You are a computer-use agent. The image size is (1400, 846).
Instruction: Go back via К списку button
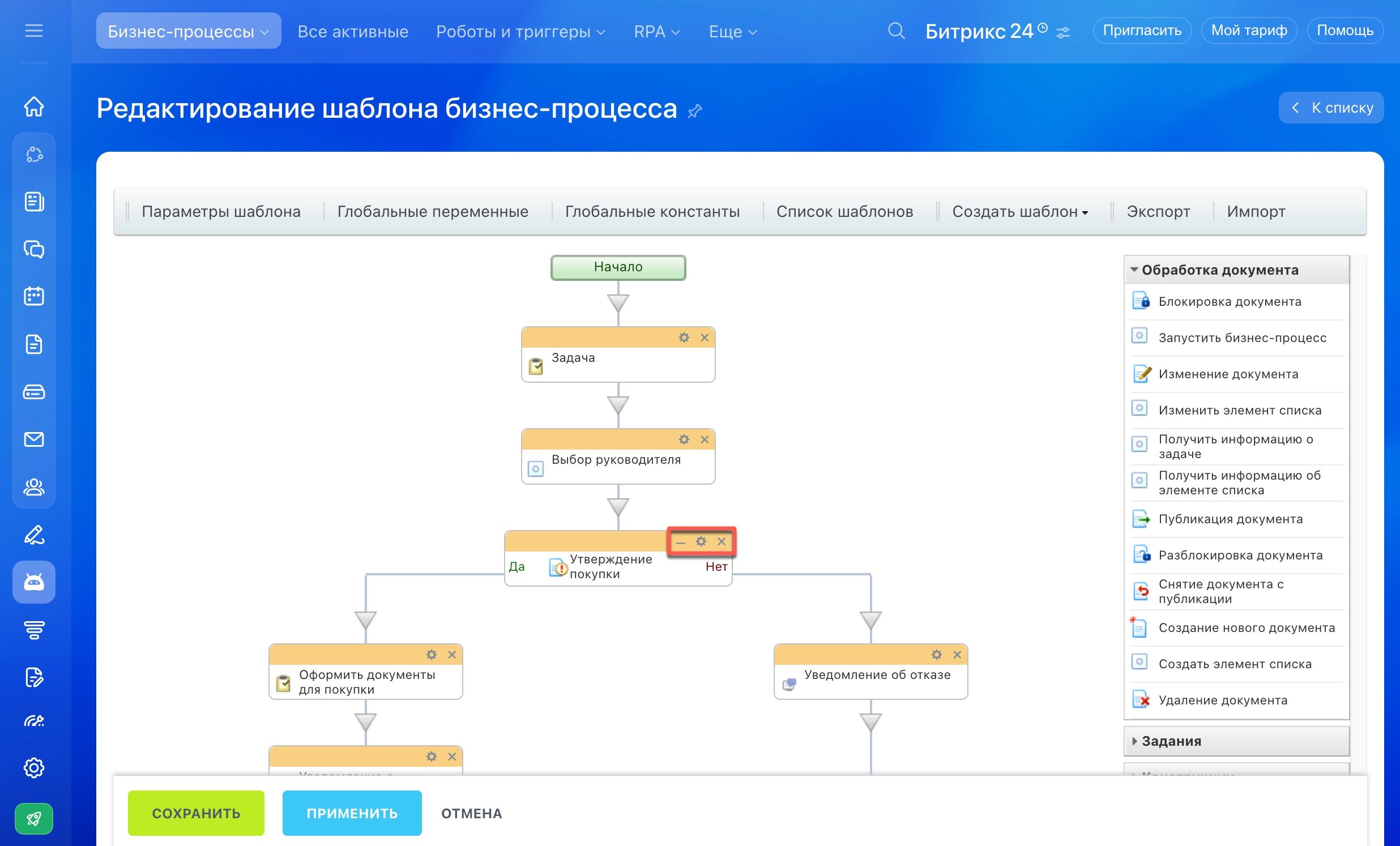click(1331, 108)
